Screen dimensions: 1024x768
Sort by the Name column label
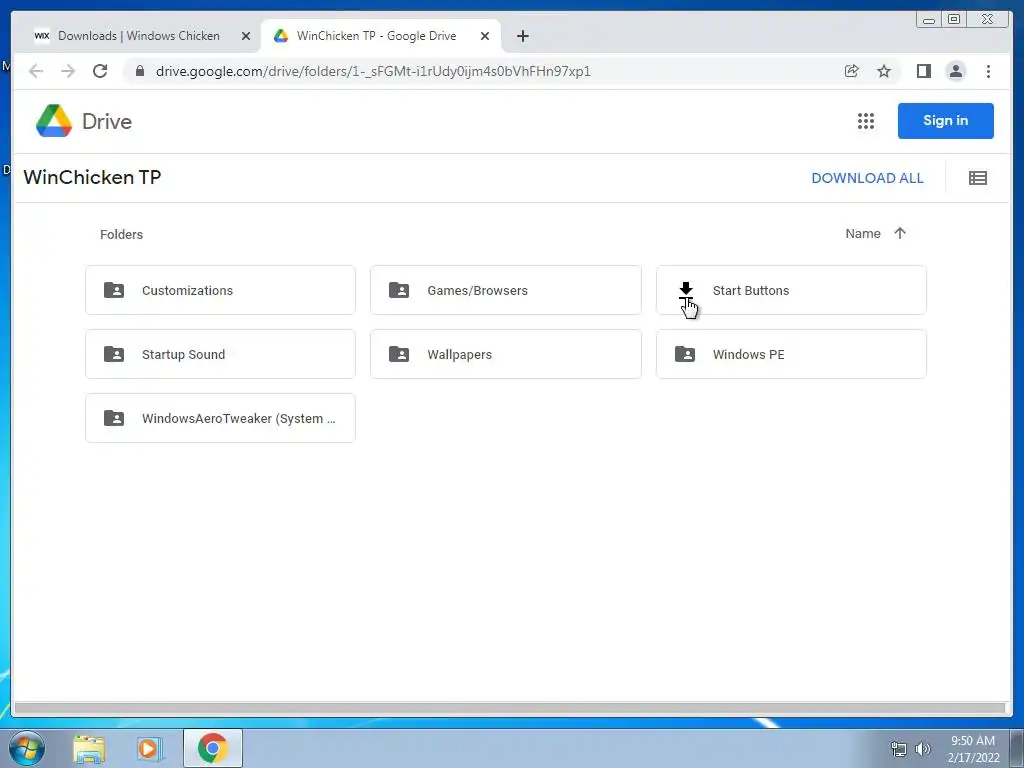pyautogui.click(x=863, y=233)
